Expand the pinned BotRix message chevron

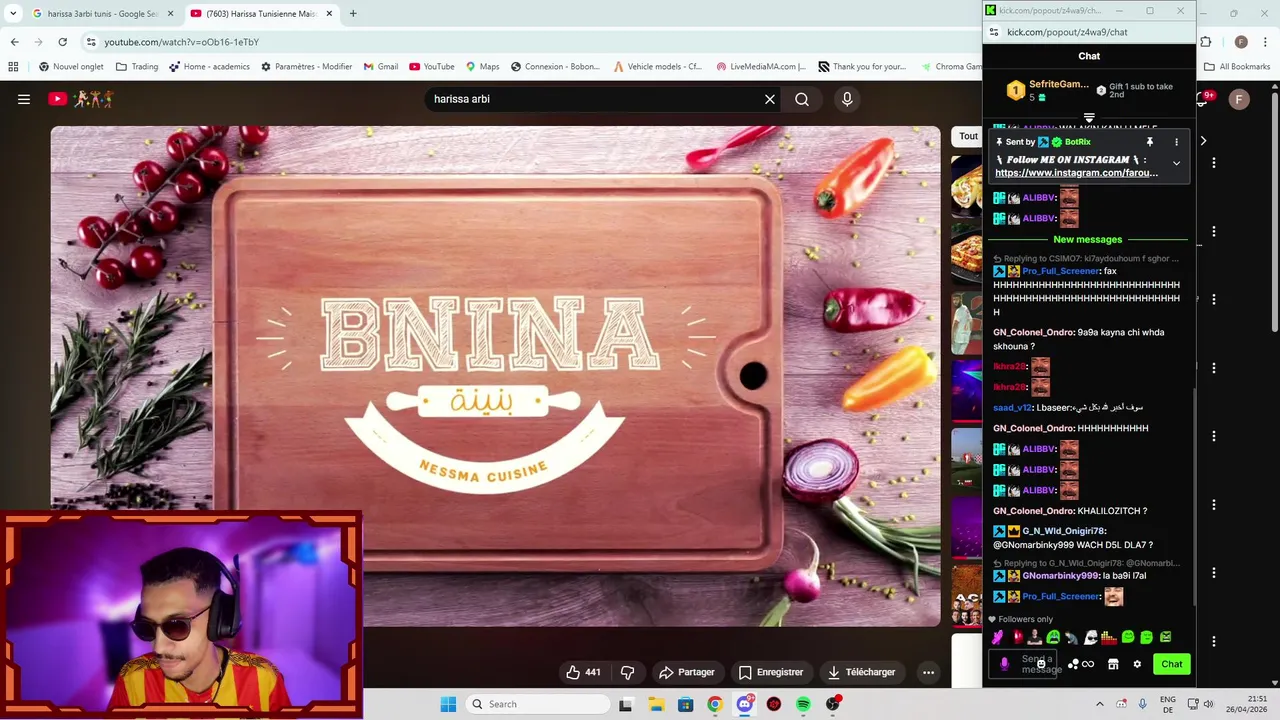click(x=1176, y=163)
